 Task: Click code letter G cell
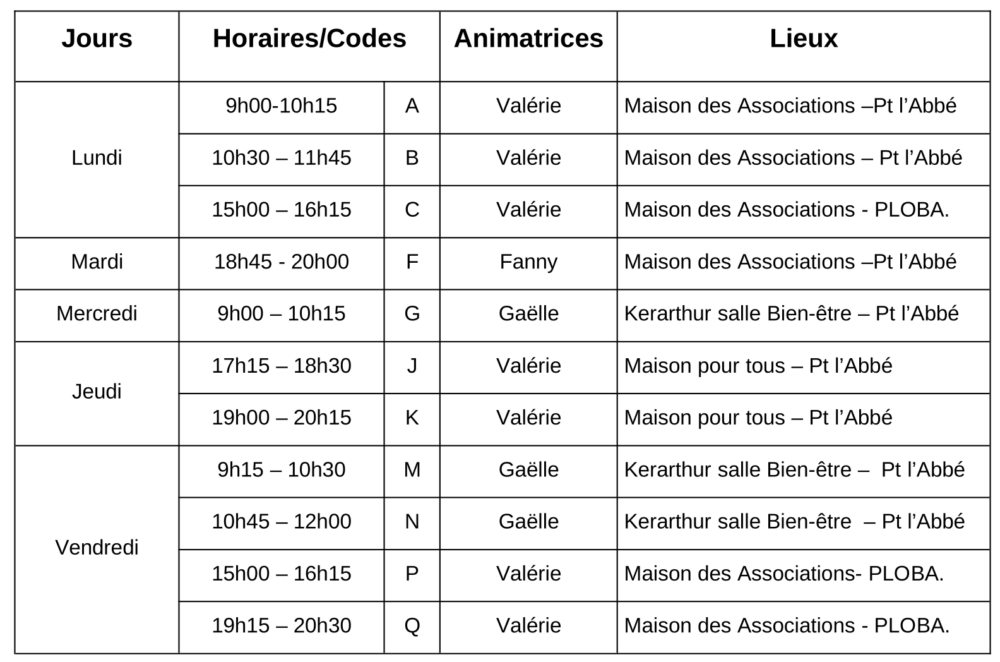(412, 314)
